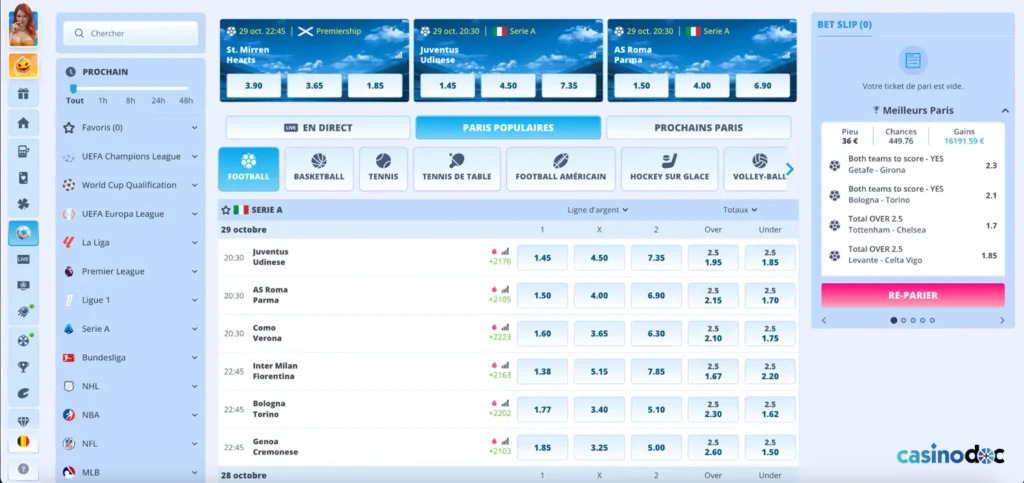Open the UEFA Champions League logo entry
The height and width of the screenshot is (483, 1024).
[69, 157]
